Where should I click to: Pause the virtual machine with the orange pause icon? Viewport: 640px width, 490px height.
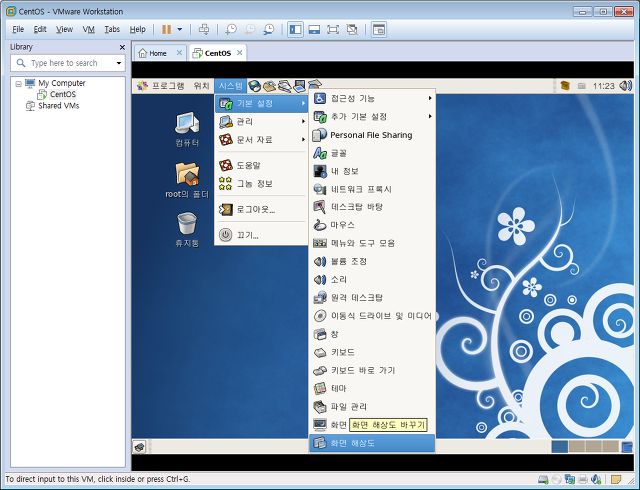[x=167, y=29]
